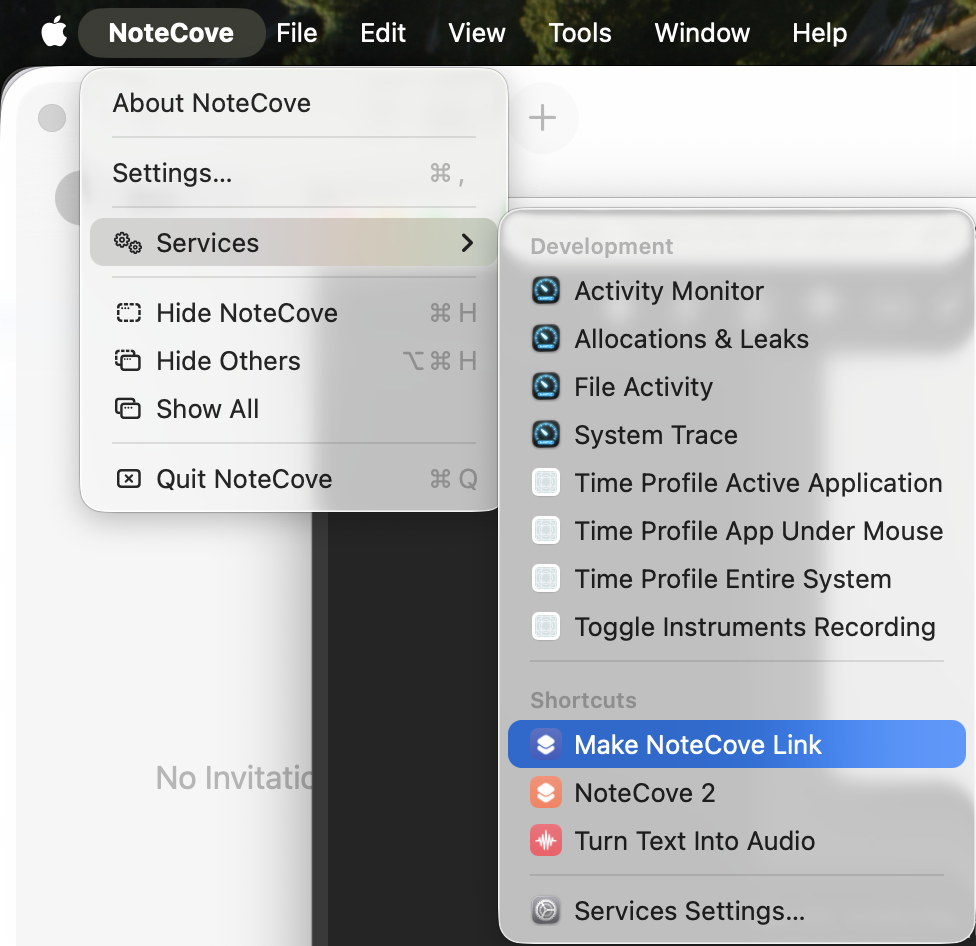
Task: Run the Make NoteCove Link shortcut
Action: [737, 744]
